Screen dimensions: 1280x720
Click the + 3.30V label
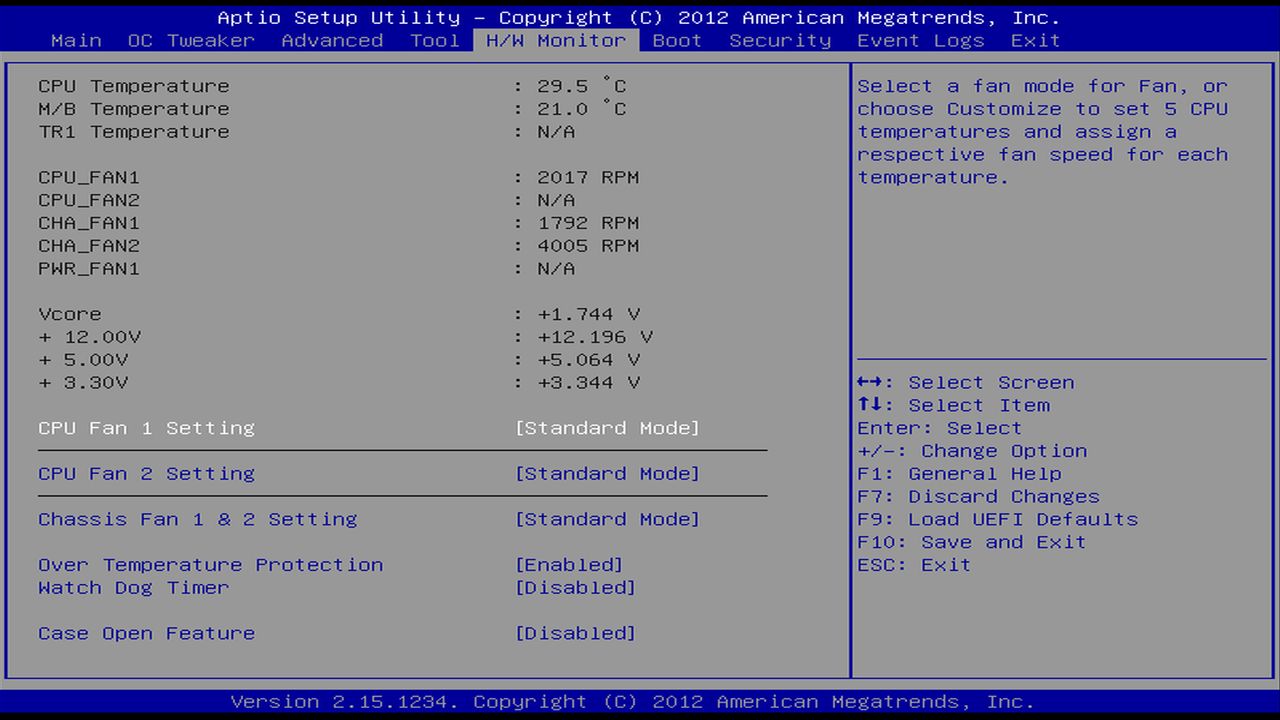click(x=83, y=383)
